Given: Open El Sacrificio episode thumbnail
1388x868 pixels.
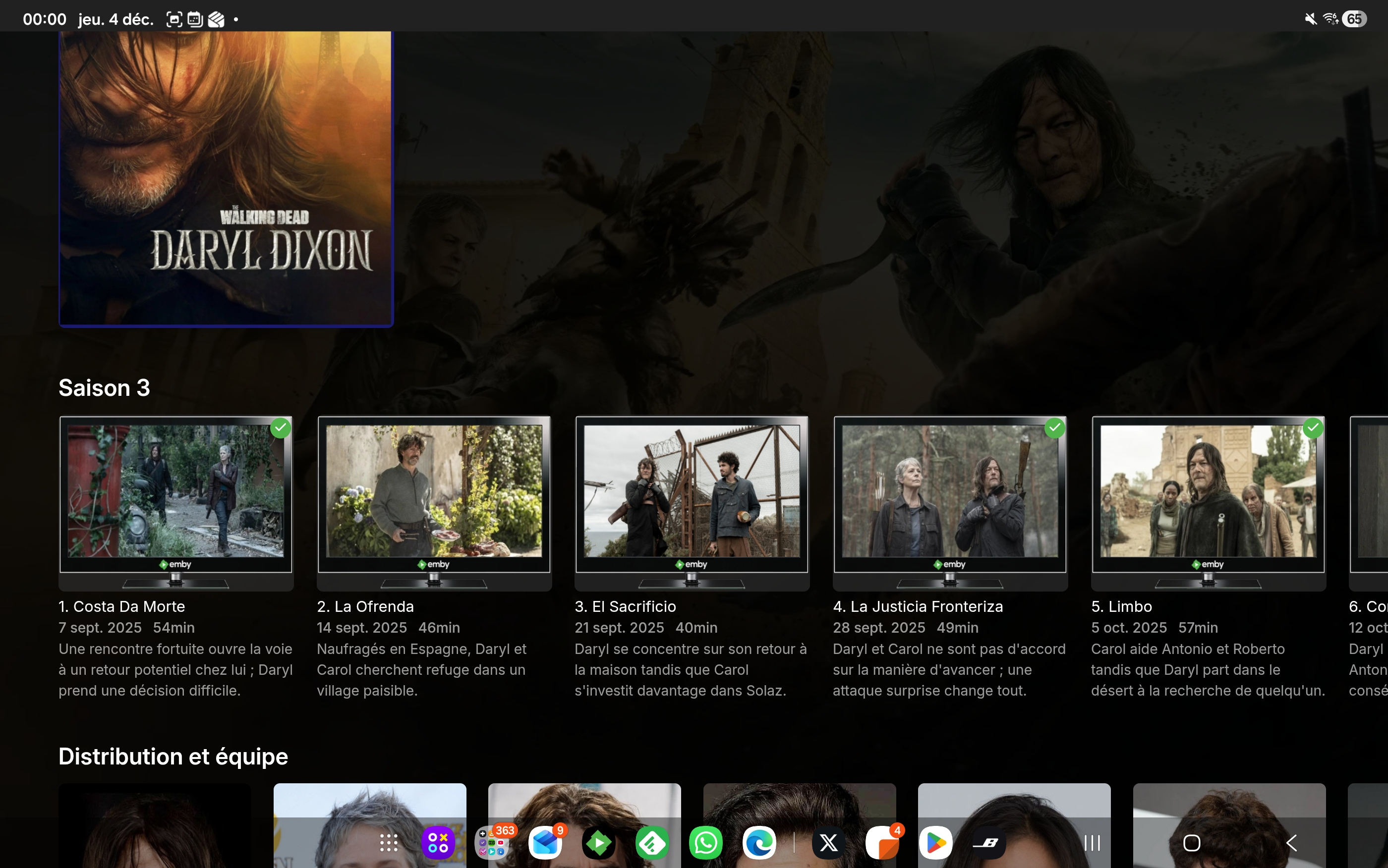Looking at the screenshot, I should tap(692, 494).
